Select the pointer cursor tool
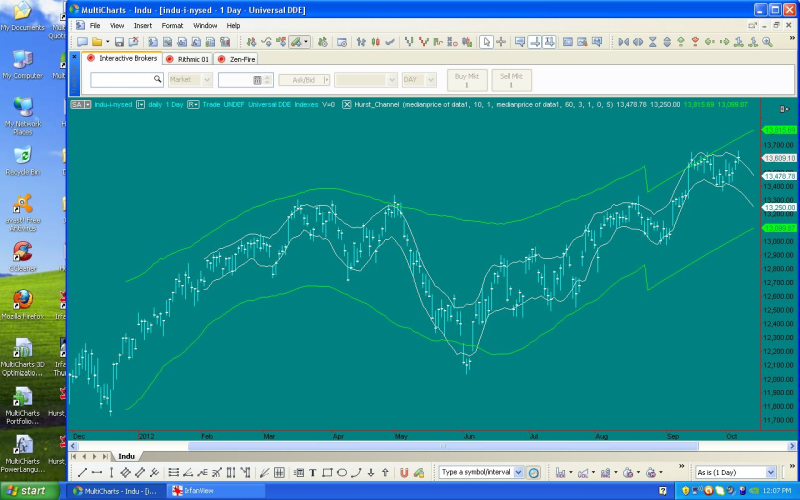This screenshot has width=800, height=500. [x=486, y=42]
